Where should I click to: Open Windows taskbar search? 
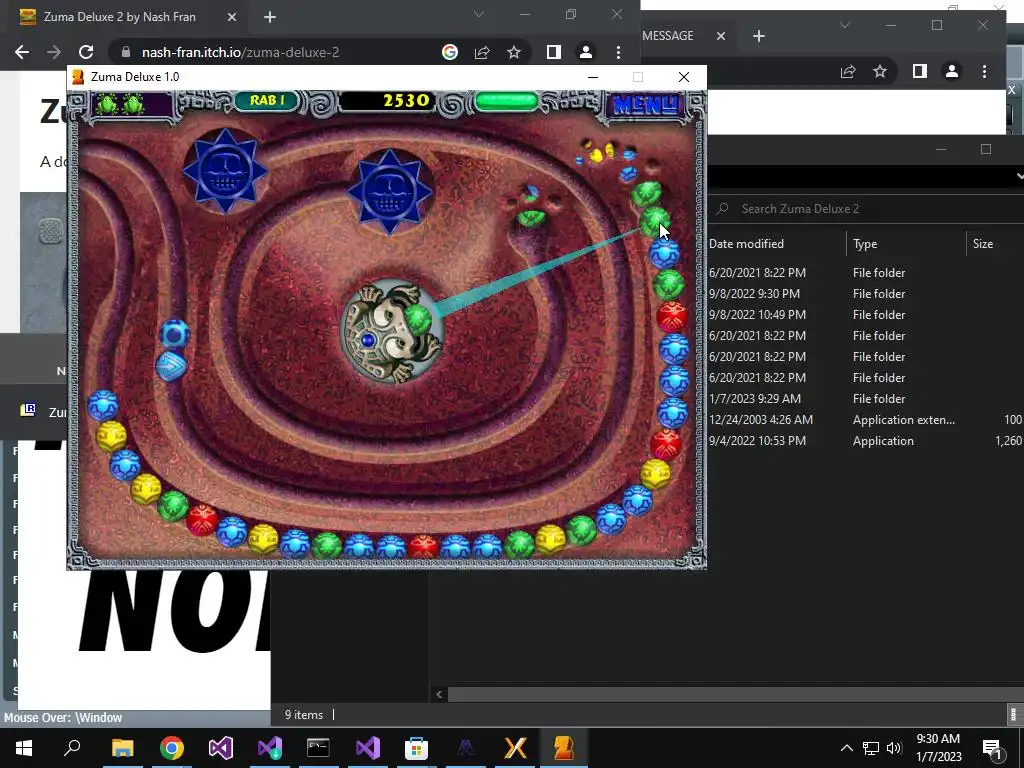[72, 748]
